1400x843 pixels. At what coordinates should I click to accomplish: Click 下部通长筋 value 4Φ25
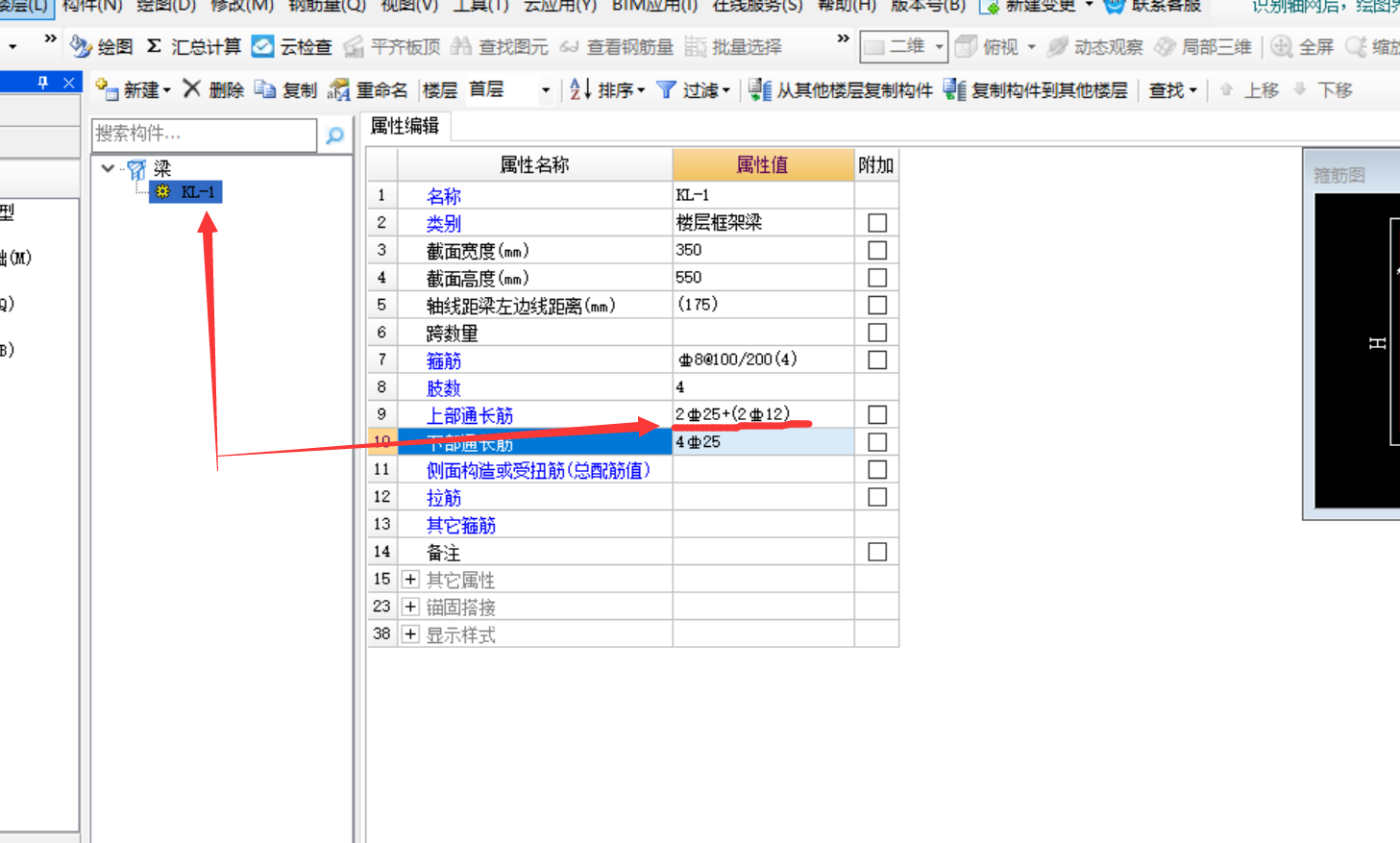click(x=763, y=442)
